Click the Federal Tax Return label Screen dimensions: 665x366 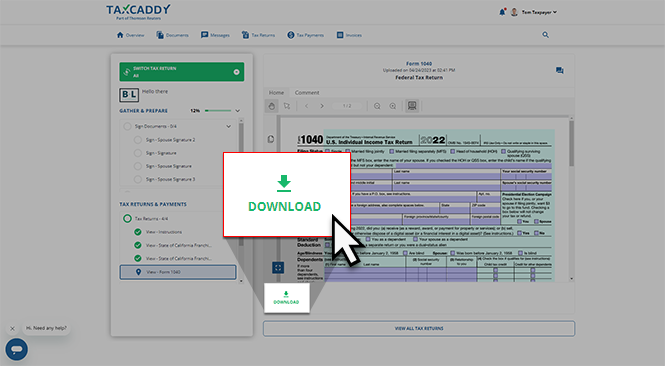click(x=419, y=78)
